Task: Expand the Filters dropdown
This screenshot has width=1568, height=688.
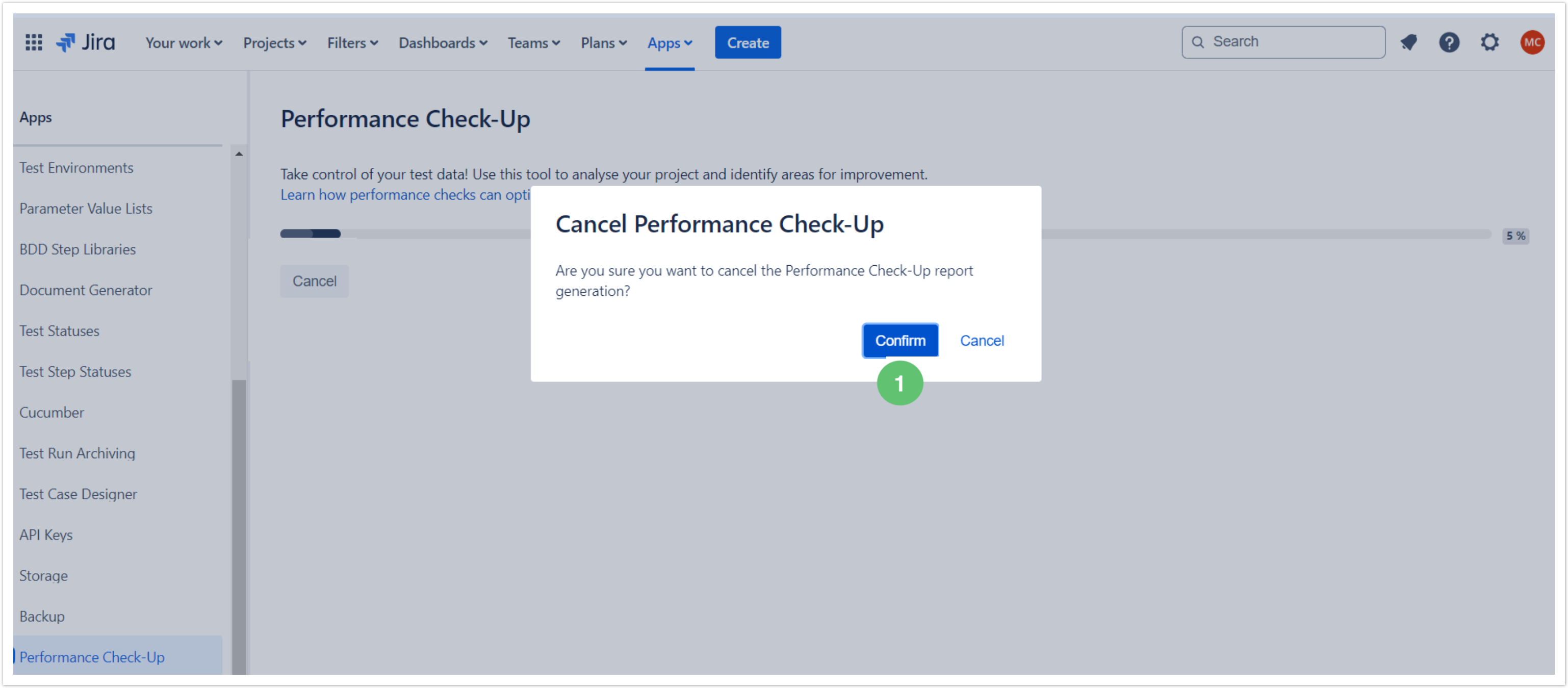Action: 352,43
